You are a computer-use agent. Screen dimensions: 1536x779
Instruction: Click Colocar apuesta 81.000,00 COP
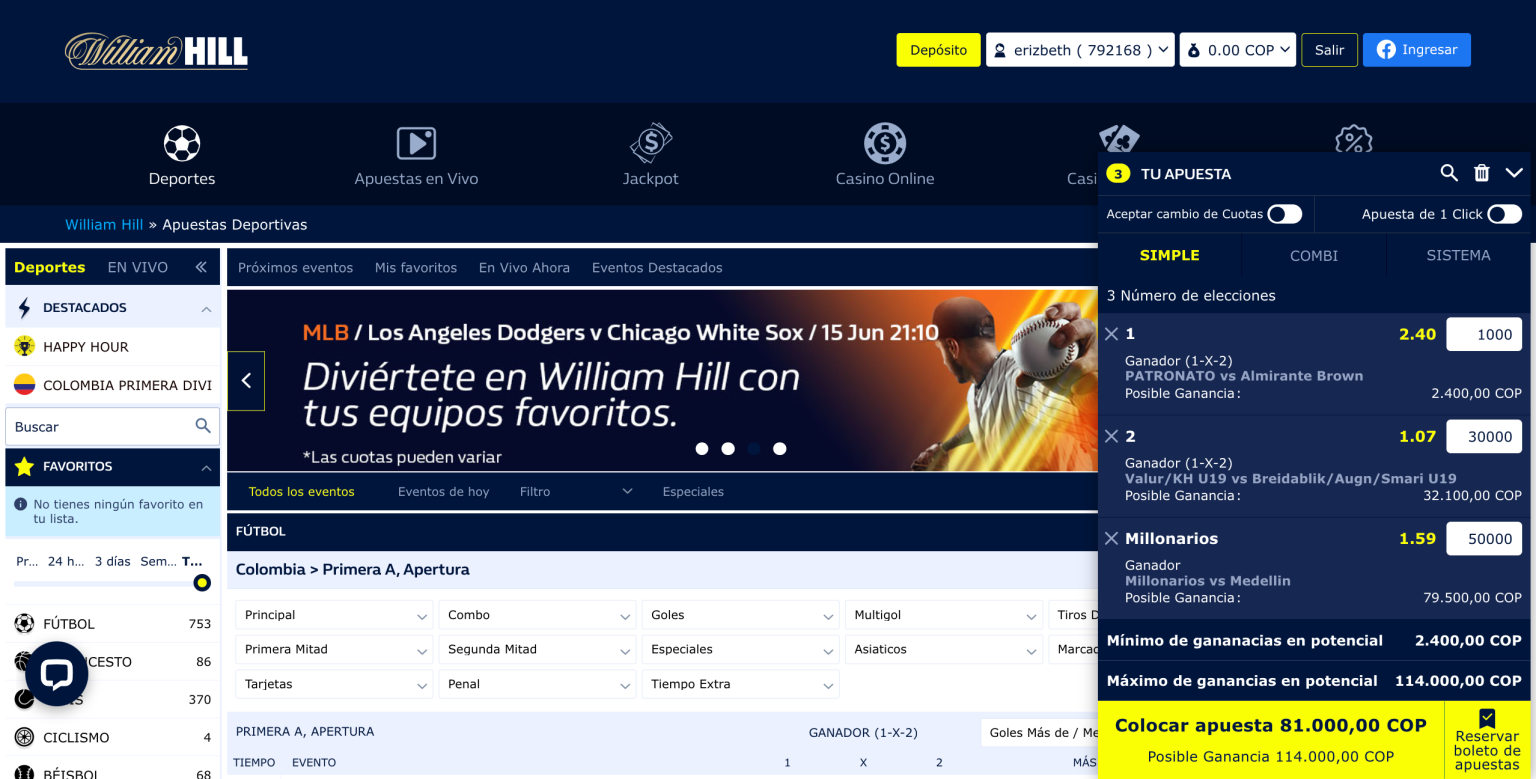pyautogui.click(x=1270, y=740)
